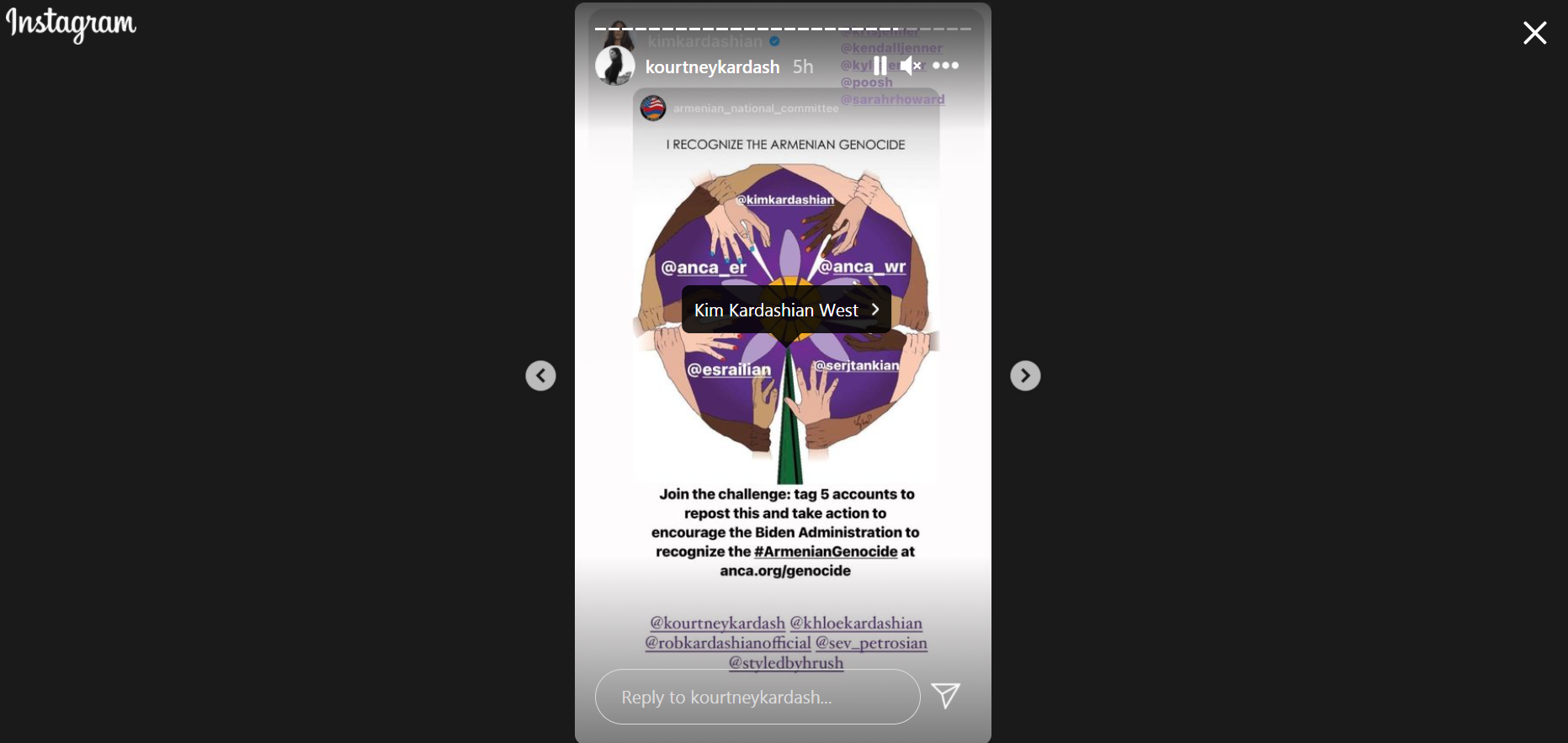Open the @poosh mention

coord(866,82)
